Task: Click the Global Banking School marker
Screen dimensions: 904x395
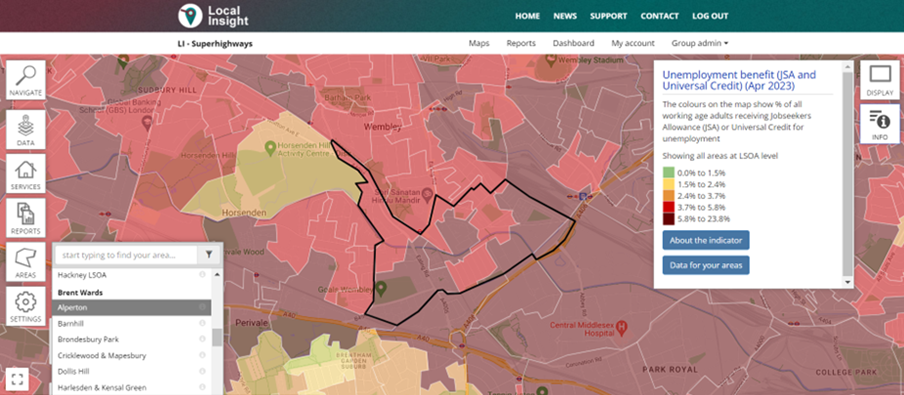Action: click(x=147, y=122)
